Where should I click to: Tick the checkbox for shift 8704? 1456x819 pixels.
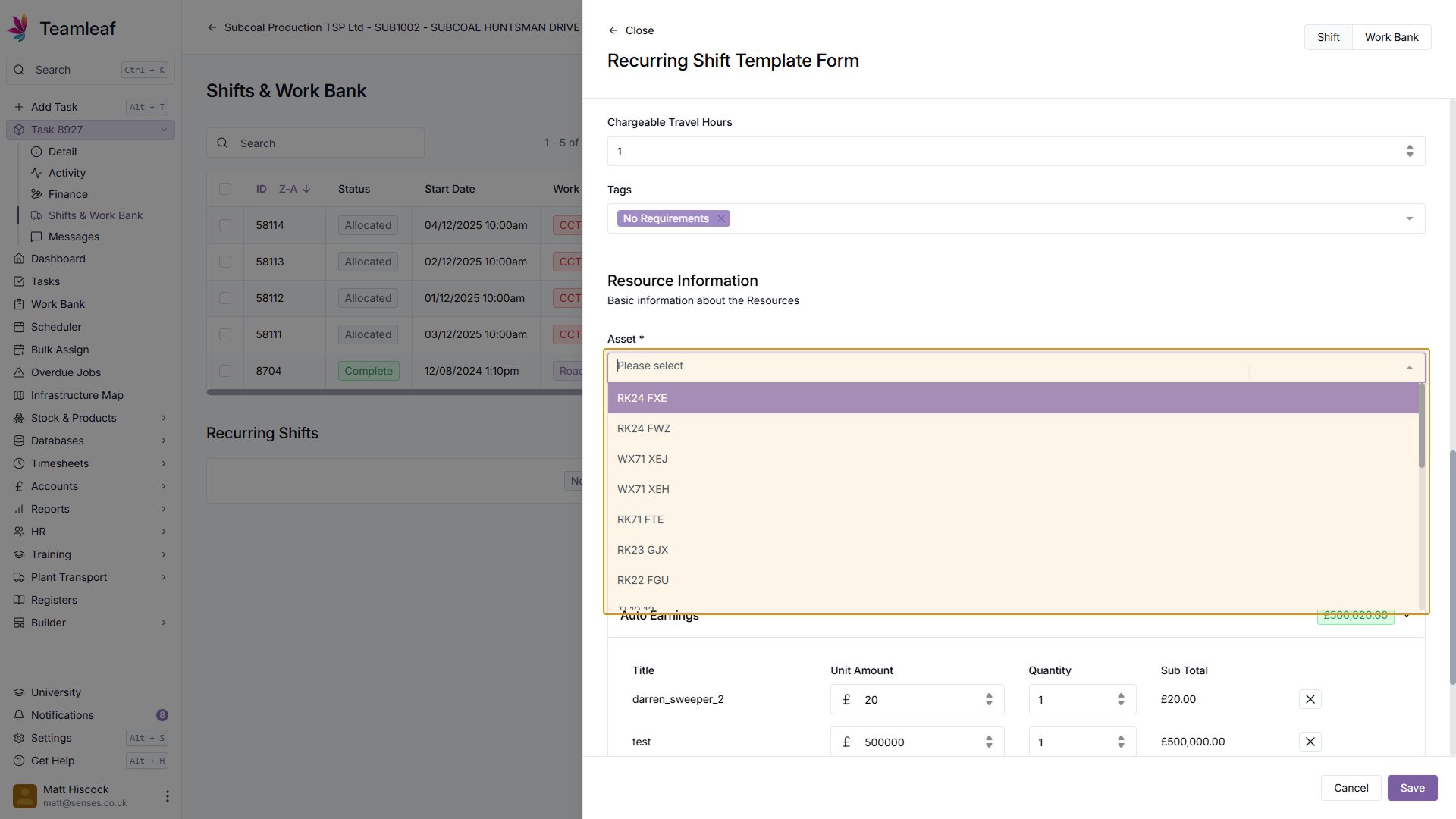[x=225, y=371]
